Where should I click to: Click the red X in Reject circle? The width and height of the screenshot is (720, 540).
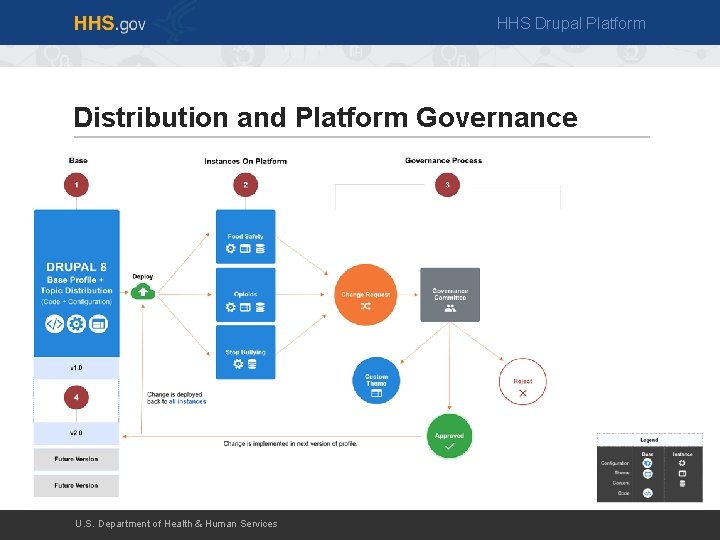(x=523, y=393)
